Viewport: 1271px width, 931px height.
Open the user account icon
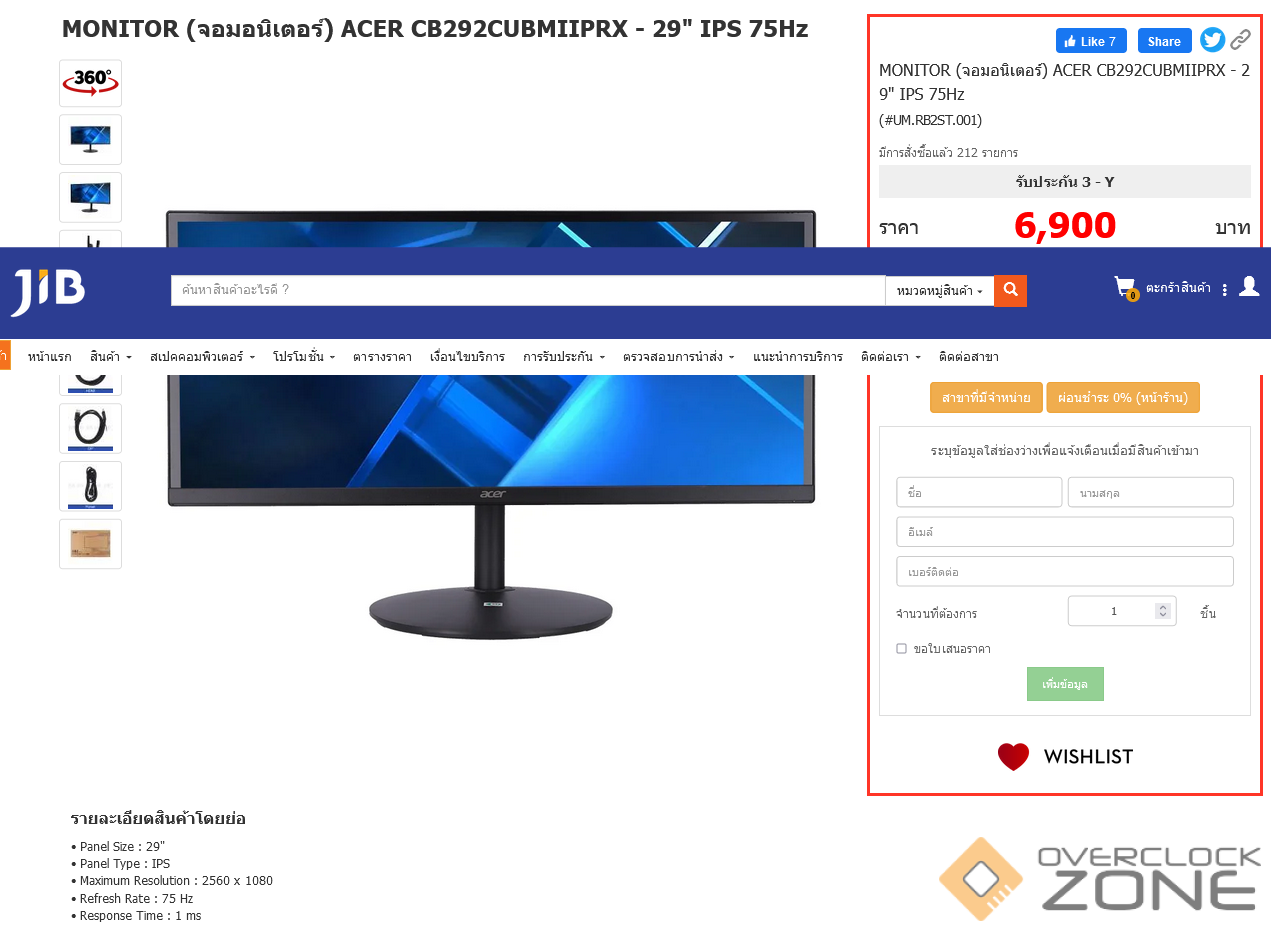click(x=1249, y=287)
